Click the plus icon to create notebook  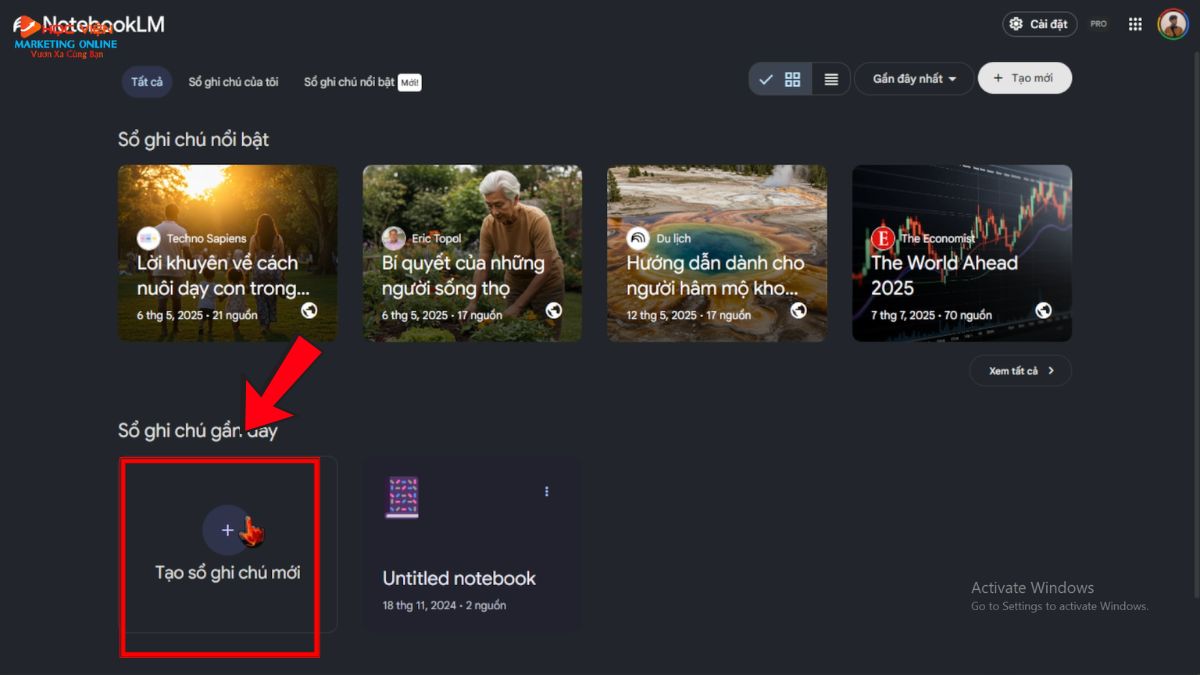pyautogui.click(x=227, y=530)
